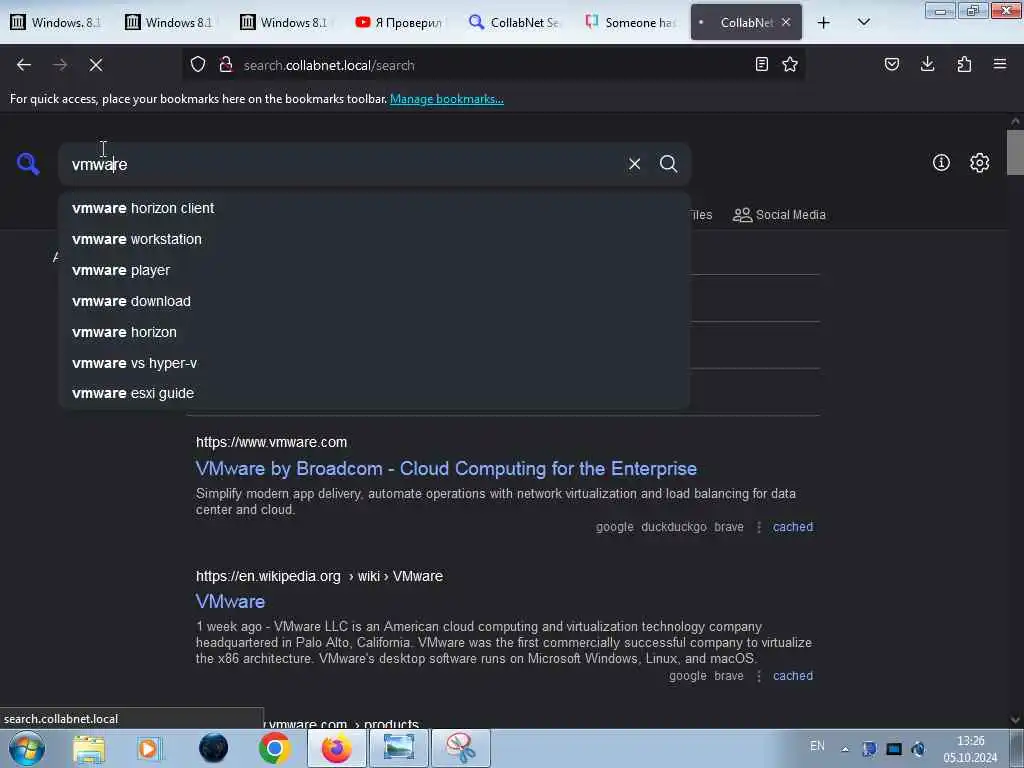1024x768 pixels.
Task: Click the address bar URL field
Action: point(493,65)
